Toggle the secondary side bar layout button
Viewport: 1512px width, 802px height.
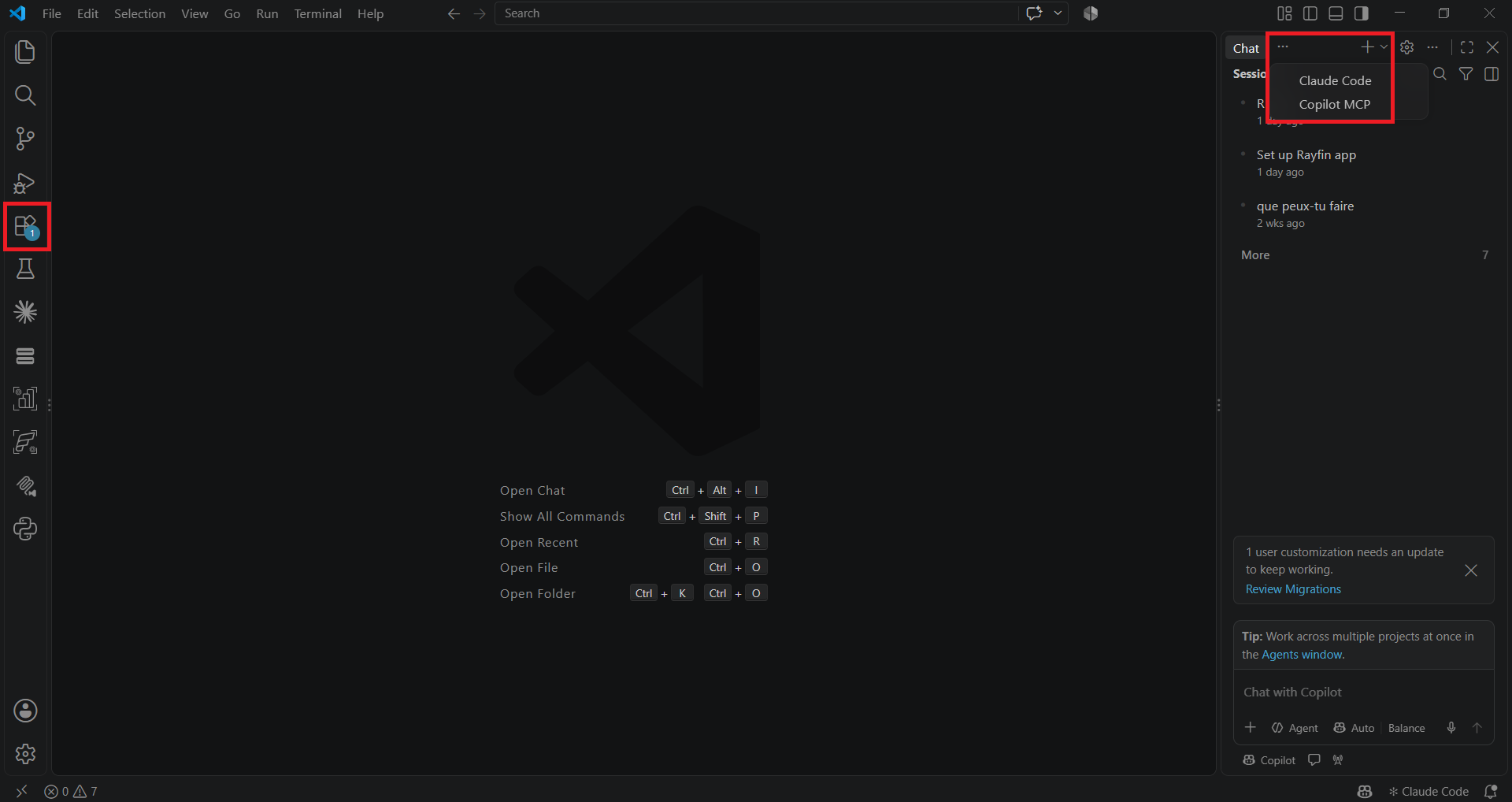pos(1361,13)
